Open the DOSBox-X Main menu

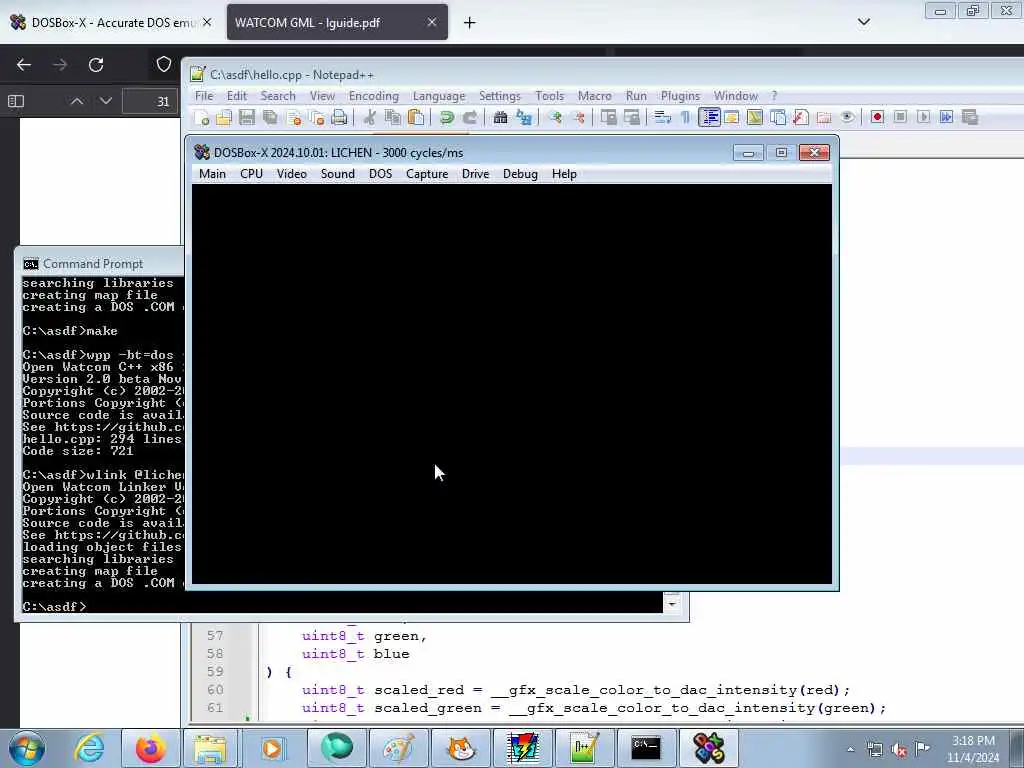(212, 174)
